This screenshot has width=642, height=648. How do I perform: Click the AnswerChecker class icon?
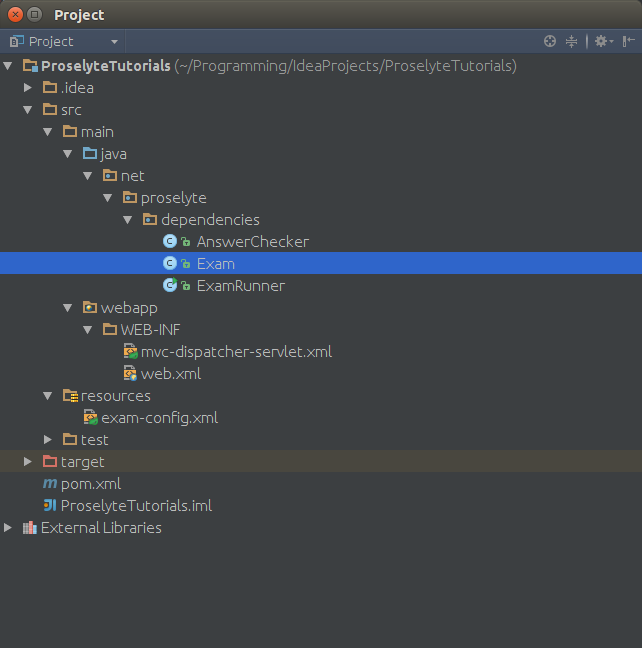click(x=170, y=242)
